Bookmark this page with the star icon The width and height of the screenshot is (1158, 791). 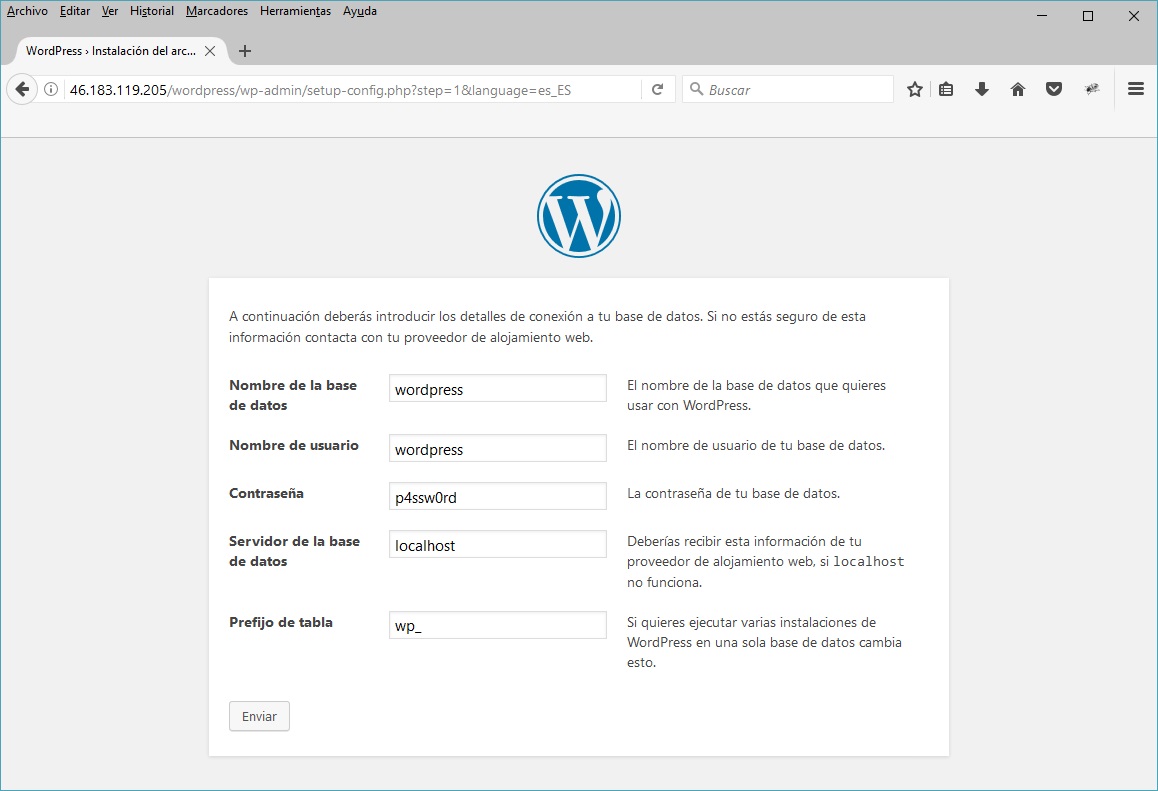coord(915,89)
